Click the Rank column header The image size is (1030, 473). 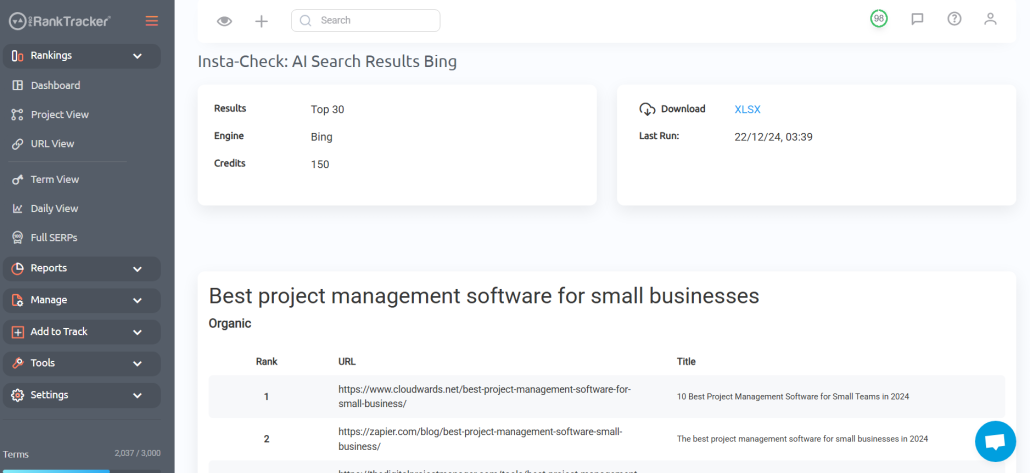coord(267,361)
